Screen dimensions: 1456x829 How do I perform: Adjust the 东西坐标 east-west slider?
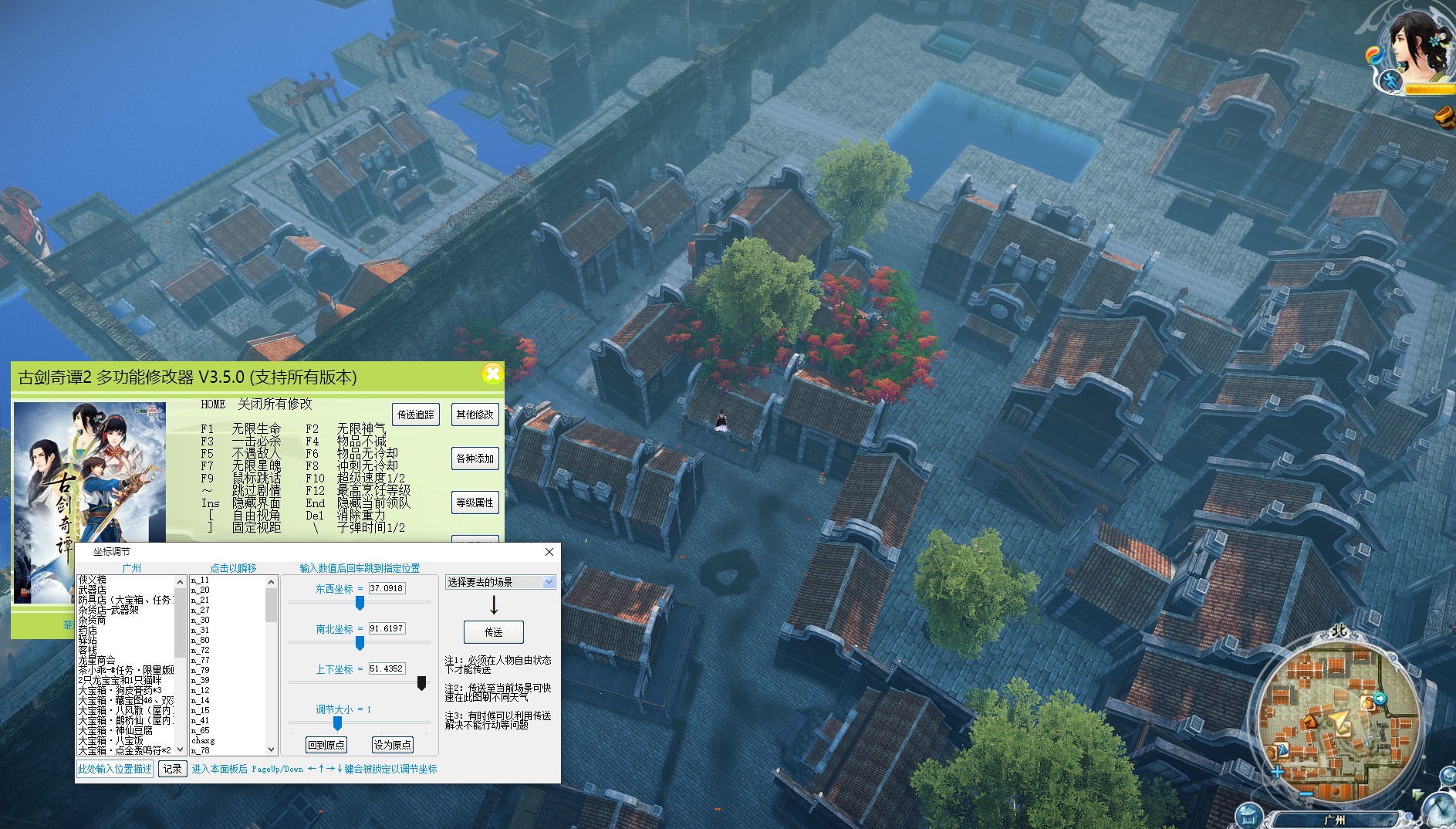click(x=360, y=603)
